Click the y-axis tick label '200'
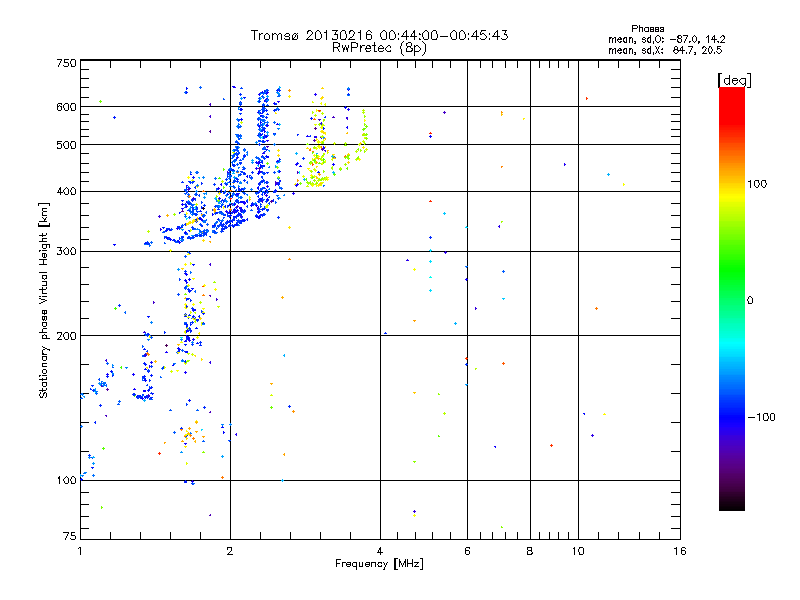The height and width of the screenshot is (600, 800). pyautogui.click(x=67, y=336)
